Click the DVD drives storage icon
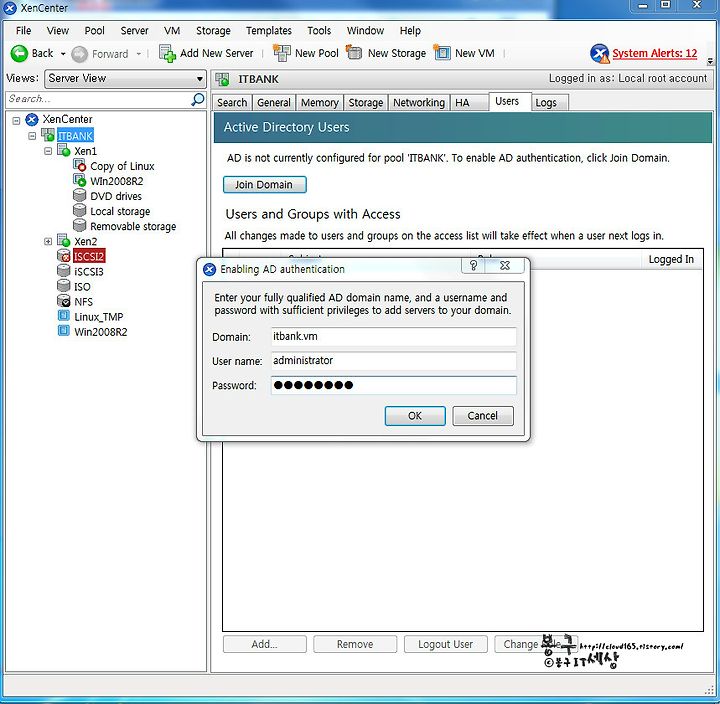Image resolution: width=720 pixels, height=704 pixels. tap(79, 196)
